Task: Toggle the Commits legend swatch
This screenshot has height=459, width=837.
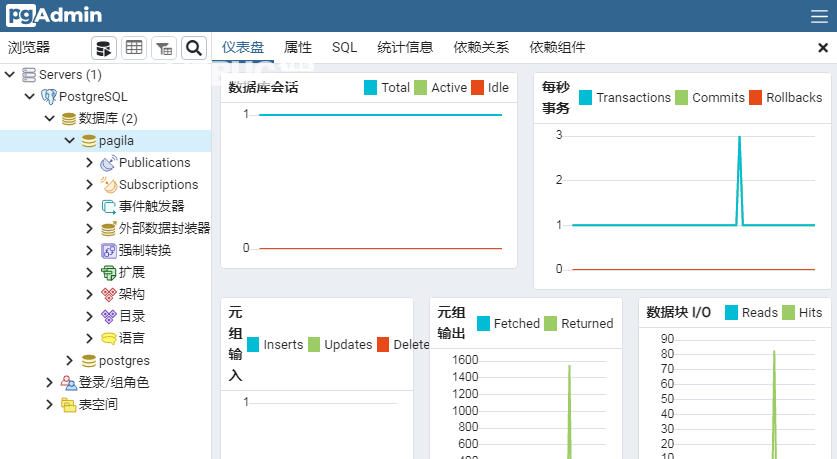Action: (682, 98)
